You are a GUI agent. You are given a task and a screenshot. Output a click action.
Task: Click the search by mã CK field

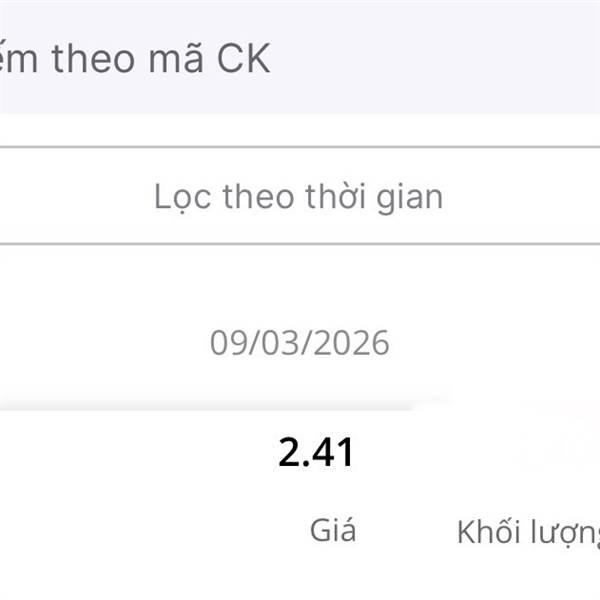[x=300, y=58]
